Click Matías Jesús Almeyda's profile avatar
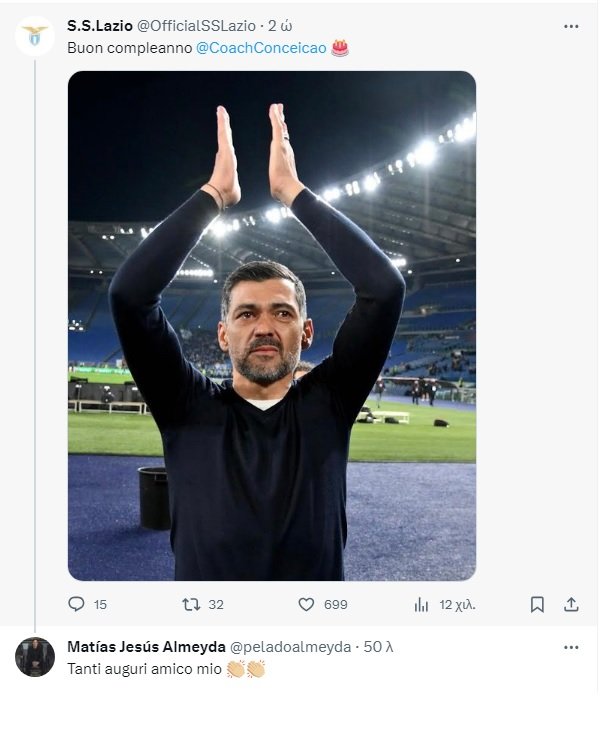The width and height of the screenshot is (612, 732). (x=35, y=656)
